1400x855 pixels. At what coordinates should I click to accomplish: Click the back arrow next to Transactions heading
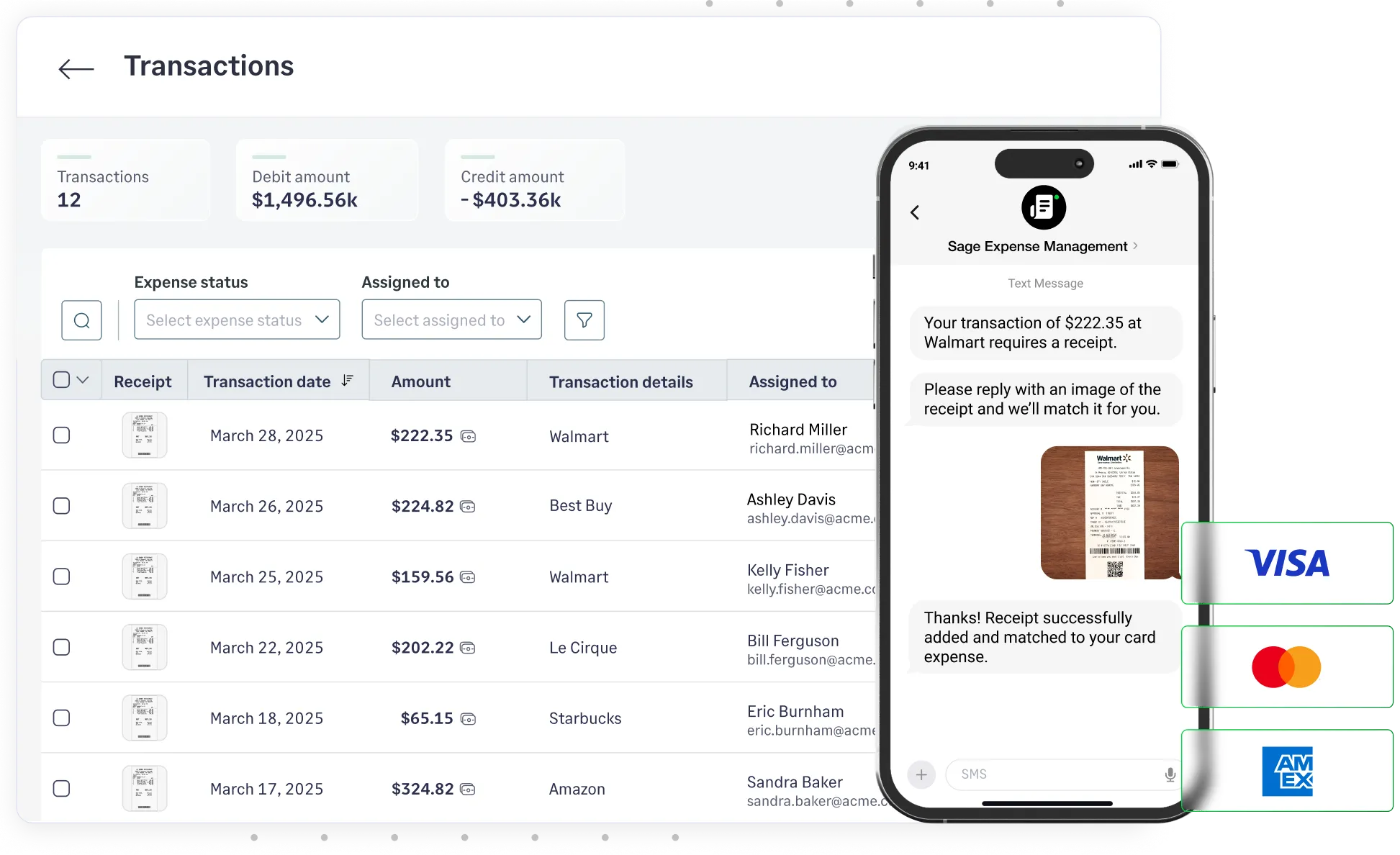click(x=75, y=68)
